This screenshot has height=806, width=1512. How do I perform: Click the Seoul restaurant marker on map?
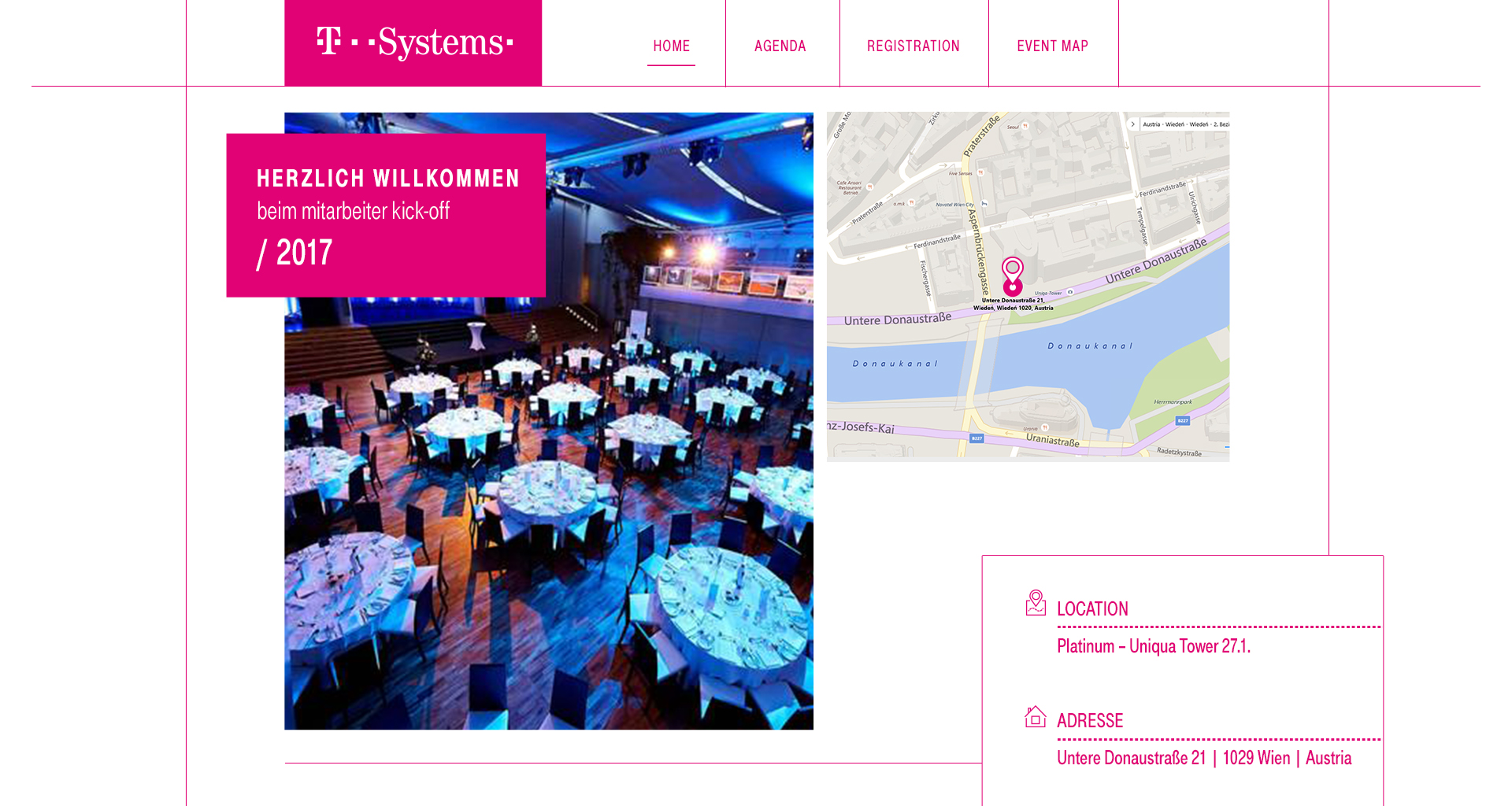click(x=1025, y=126)
